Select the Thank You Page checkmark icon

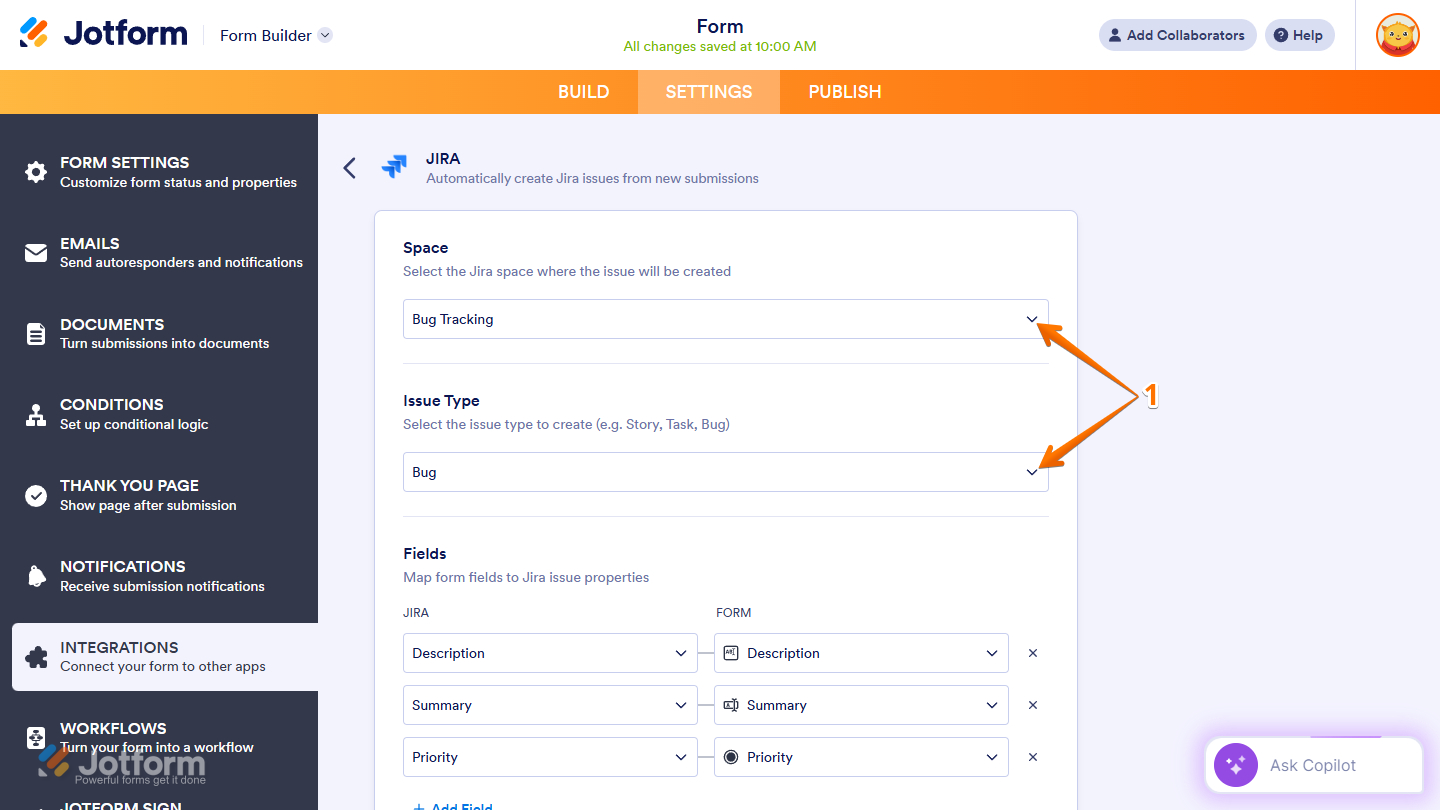pyautogui.click(x=36, y=494)
